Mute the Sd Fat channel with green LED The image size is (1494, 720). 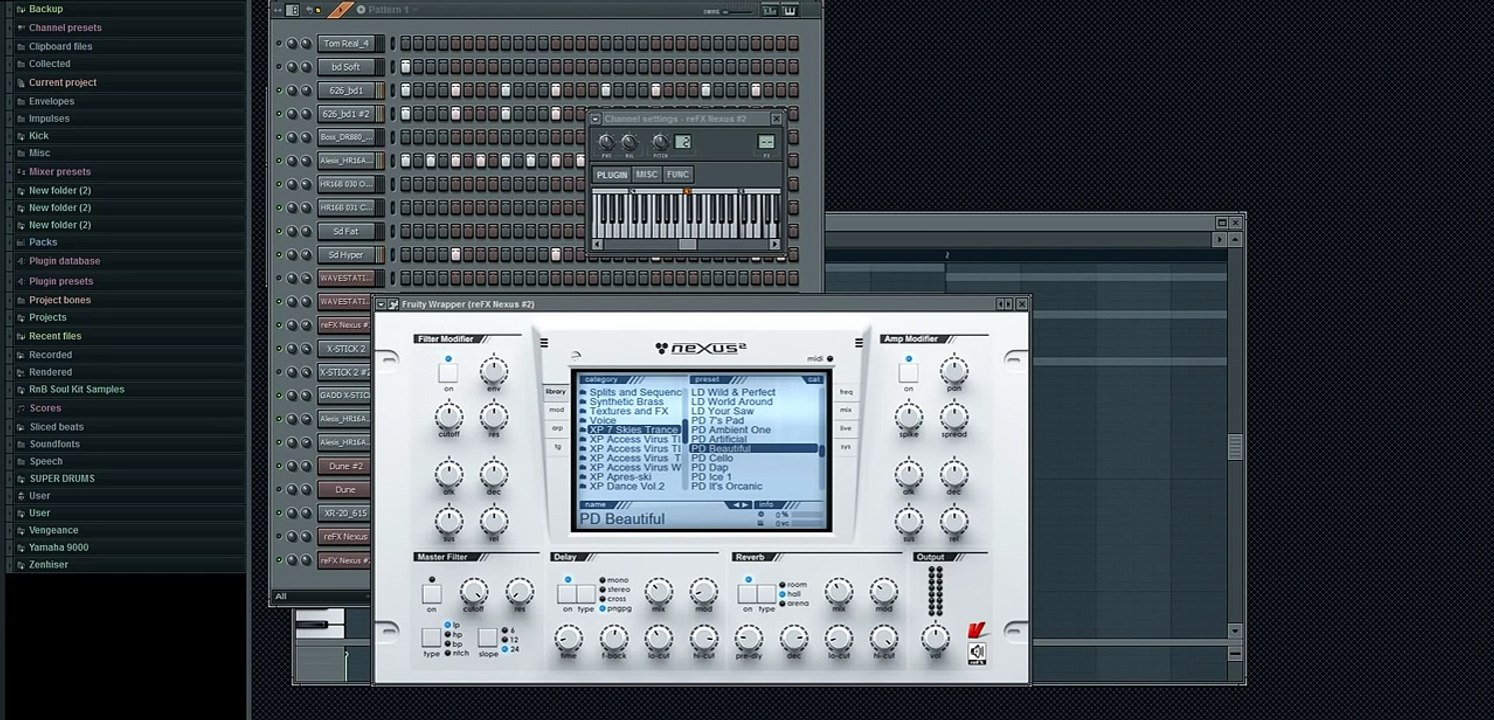[279, 231]
